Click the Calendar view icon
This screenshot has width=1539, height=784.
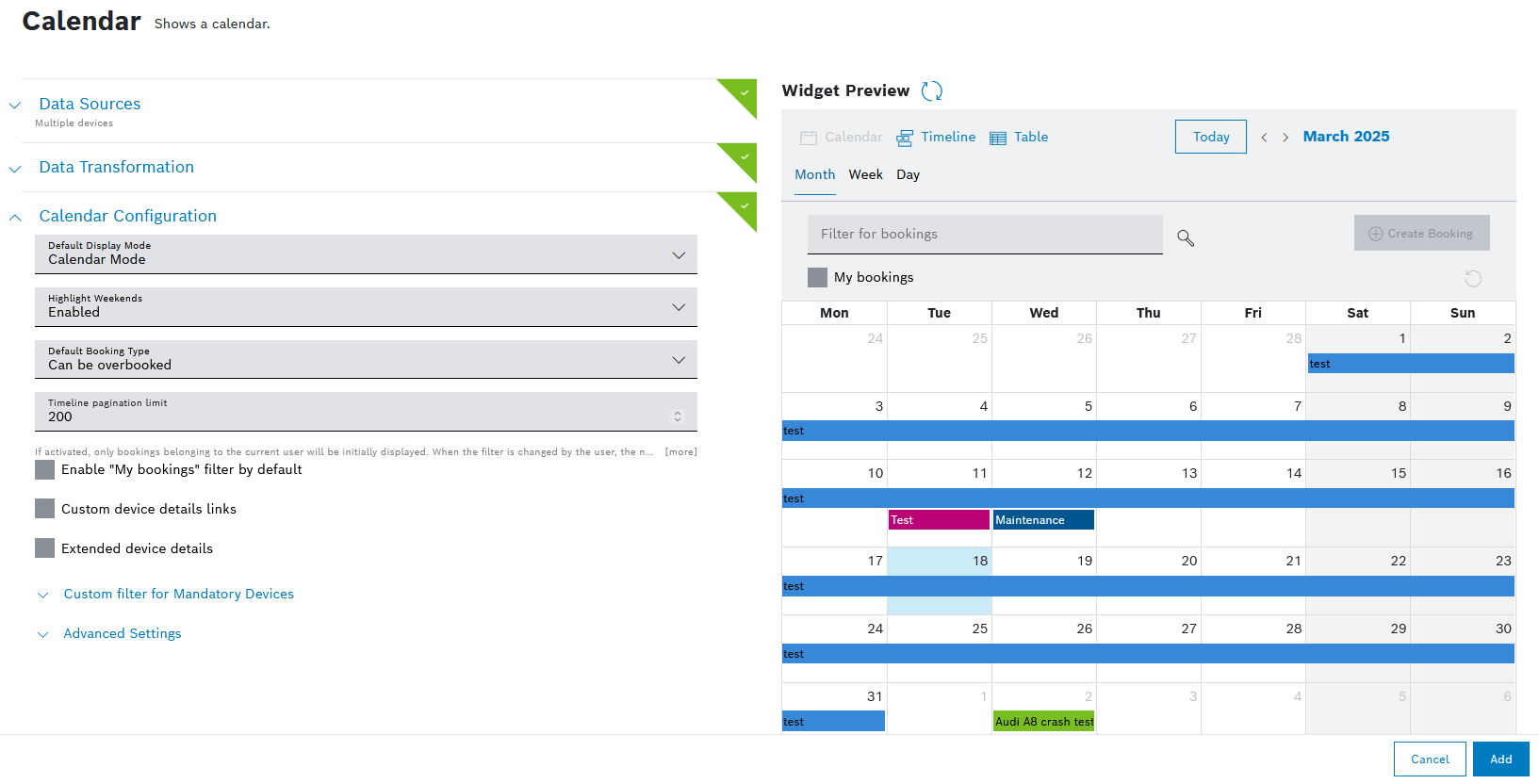809,138
